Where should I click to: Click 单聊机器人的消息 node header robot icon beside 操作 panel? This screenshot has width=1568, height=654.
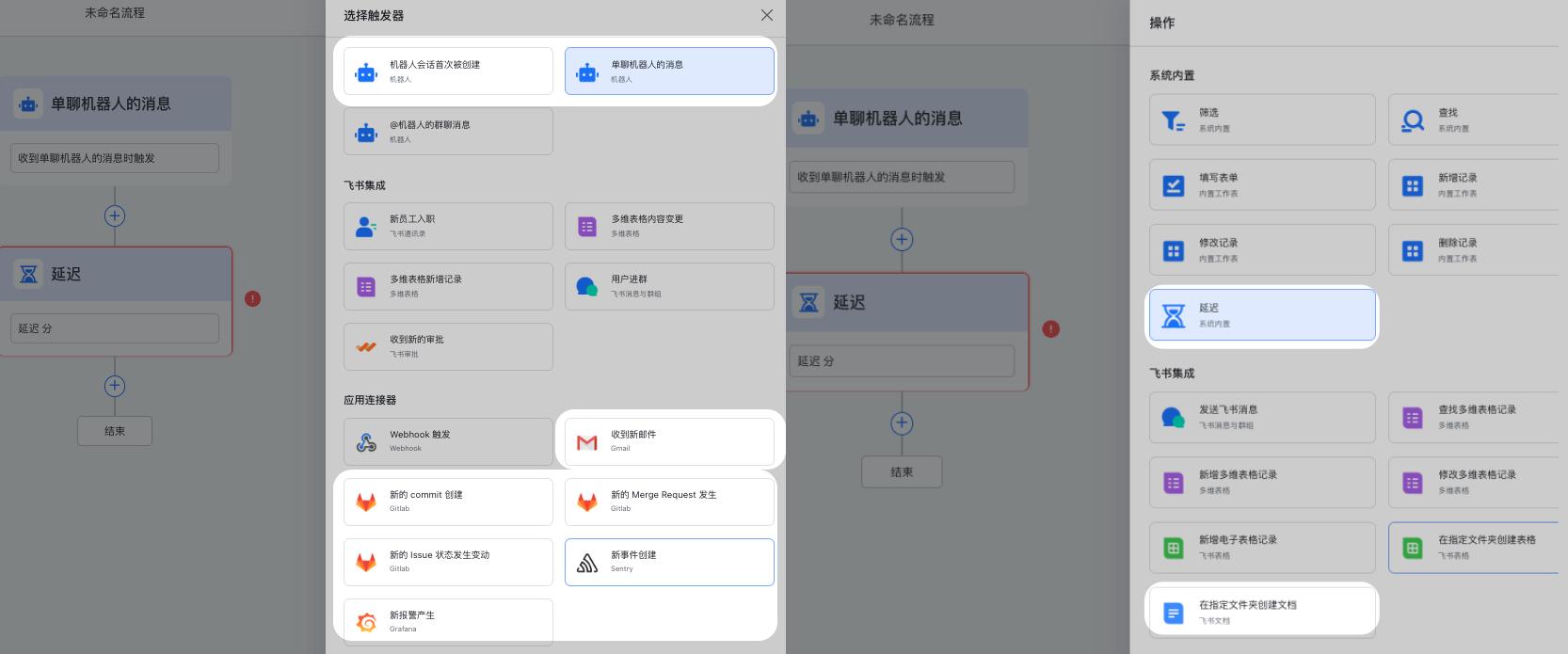click(x=808, y=119)
